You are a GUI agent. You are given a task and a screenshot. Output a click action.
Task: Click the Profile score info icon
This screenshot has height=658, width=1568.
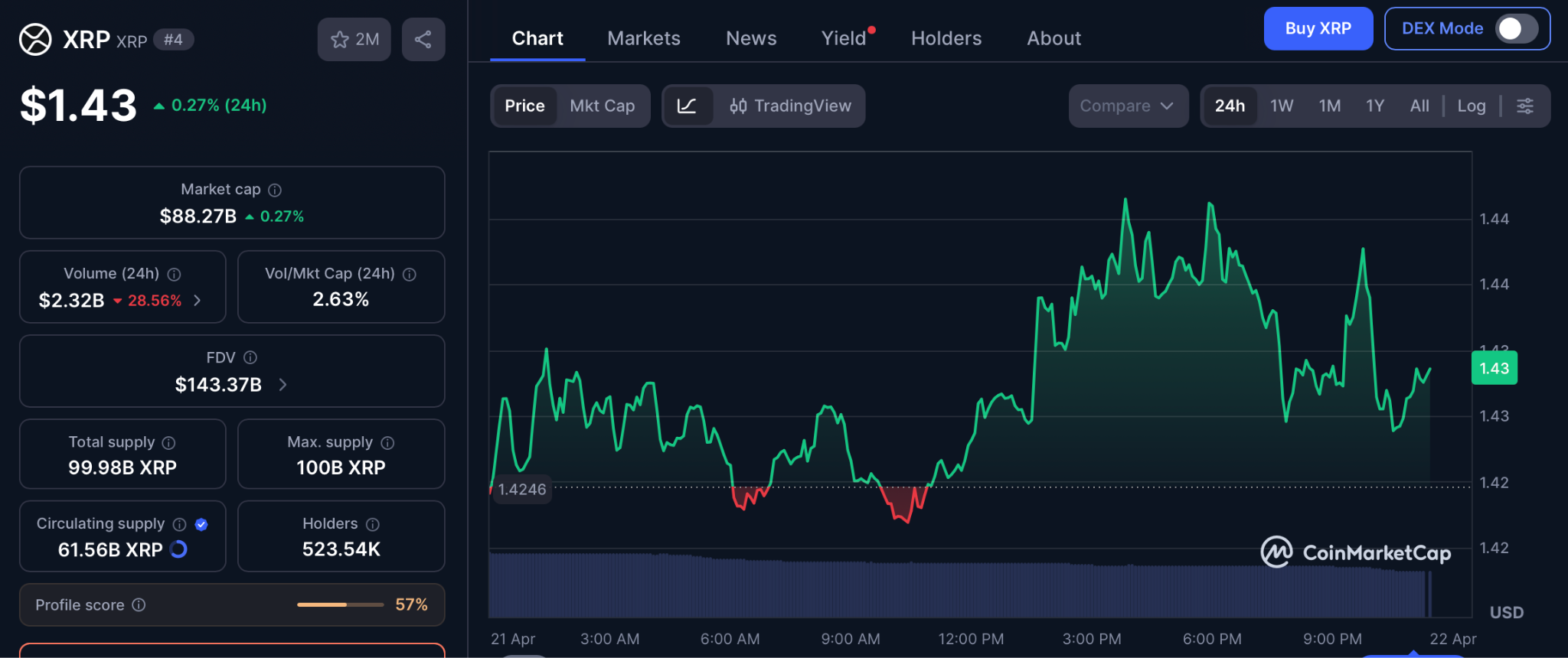click(139, 604)
